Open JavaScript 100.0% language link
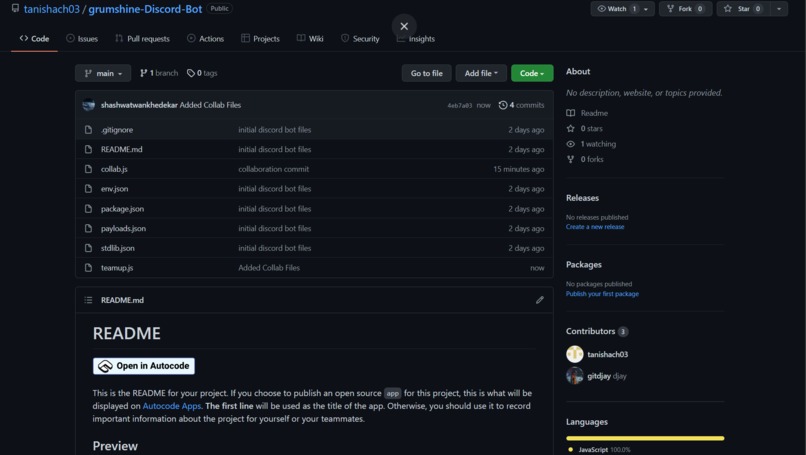The height and width of the screenshot is (455, 806). 599,450
